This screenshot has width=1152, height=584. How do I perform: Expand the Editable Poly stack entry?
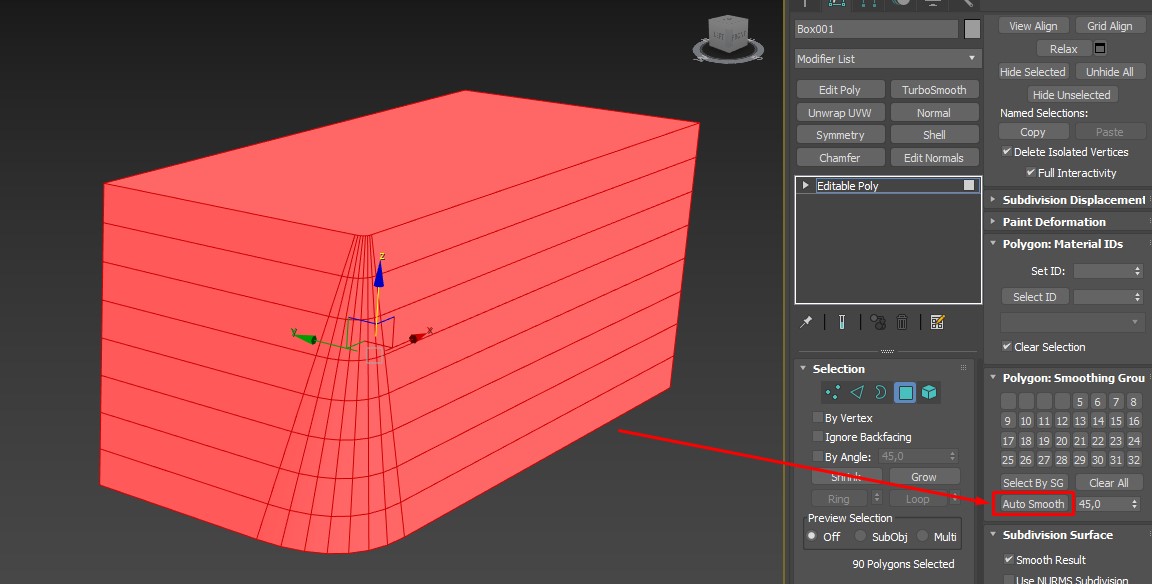pyautogui.click(x=806, y=186)
